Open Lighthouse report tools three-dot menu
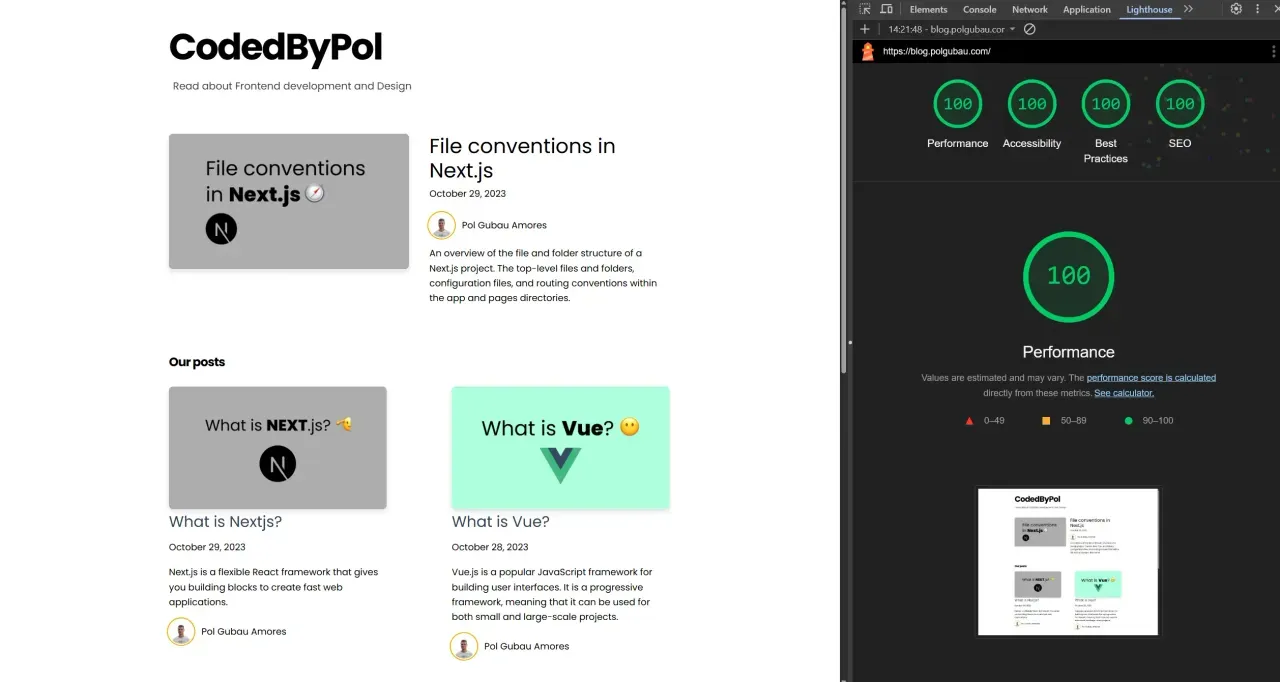Image resolution: width=1280 pixels, height=682 pixels. coord(1272,51)
